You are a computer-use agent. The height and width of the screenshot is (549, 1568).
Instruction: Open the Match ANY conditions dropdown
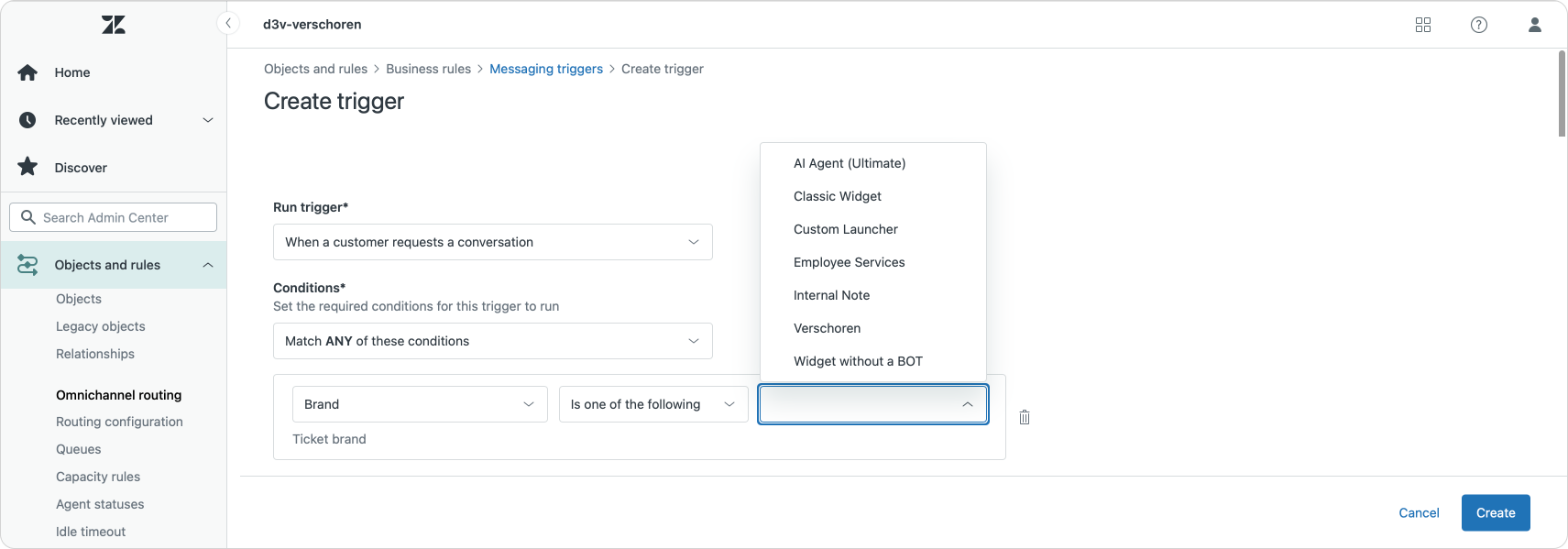point(492,341)
